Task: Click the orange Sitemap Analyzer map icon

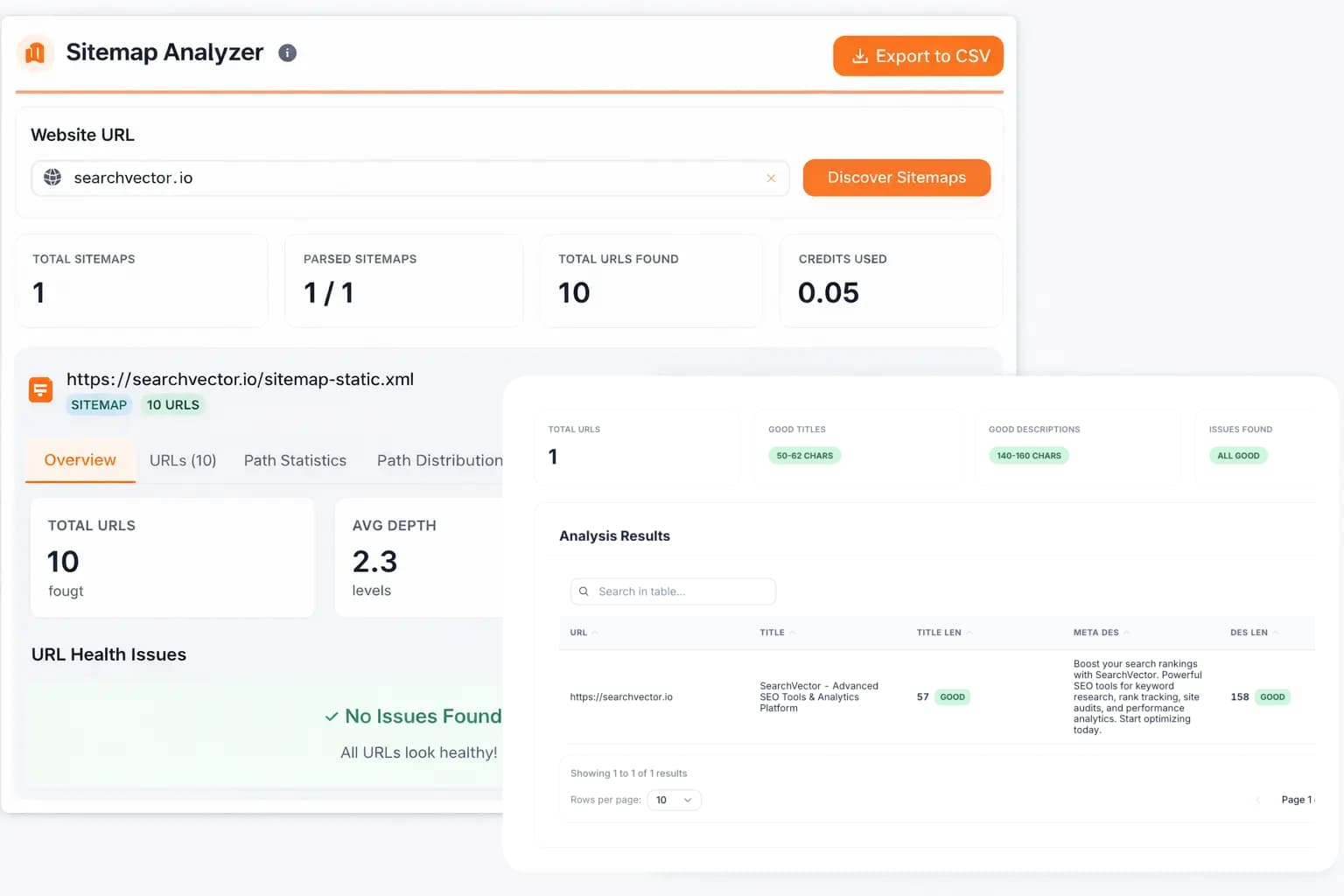Action: click(x=35, y=52)
